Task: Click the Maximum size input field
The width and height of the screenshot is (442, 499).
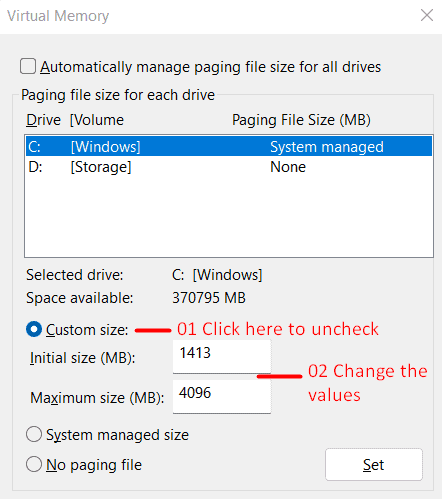Action: [222, 397]
